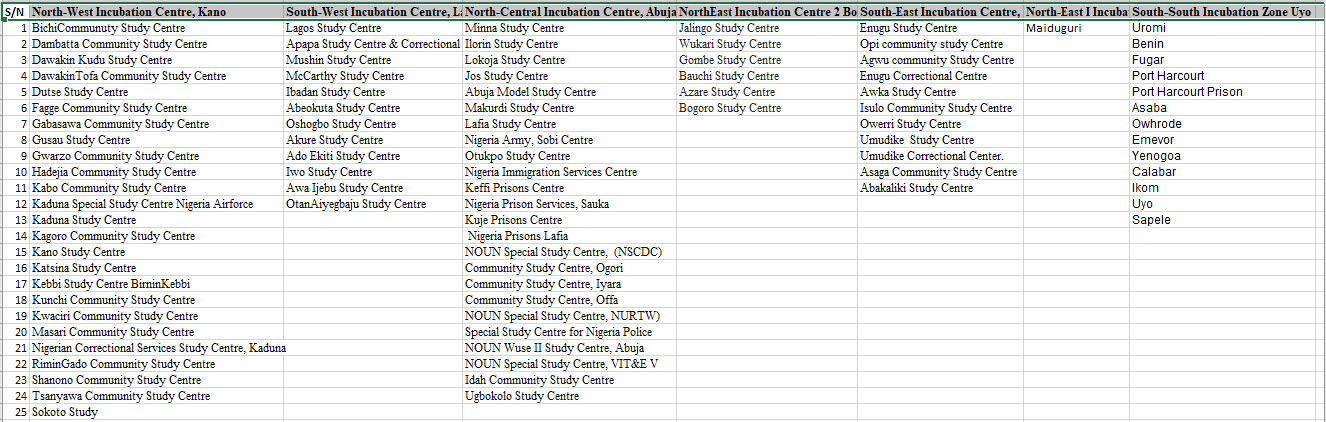Select 'Kebbi Study Centre BirninKebbi' cell
Screen dimensions: 1326x422
156,284
